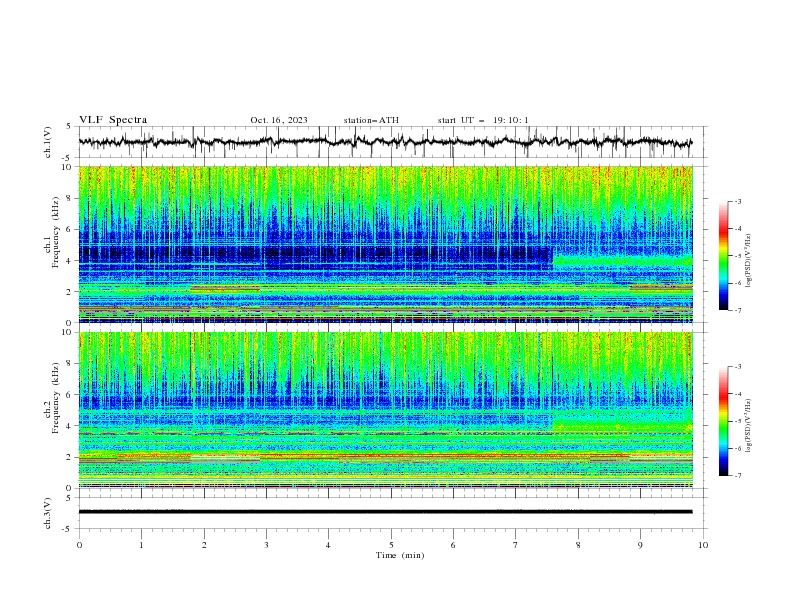Click the Time (min) axis label
Viewport: 792px width, 612px height.
pyautogui.click(x=400, y=555)
